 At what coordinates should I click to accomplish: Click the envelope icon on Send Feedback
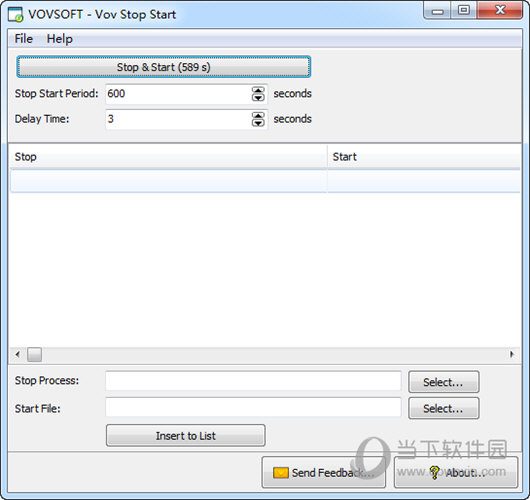point(281,473)
